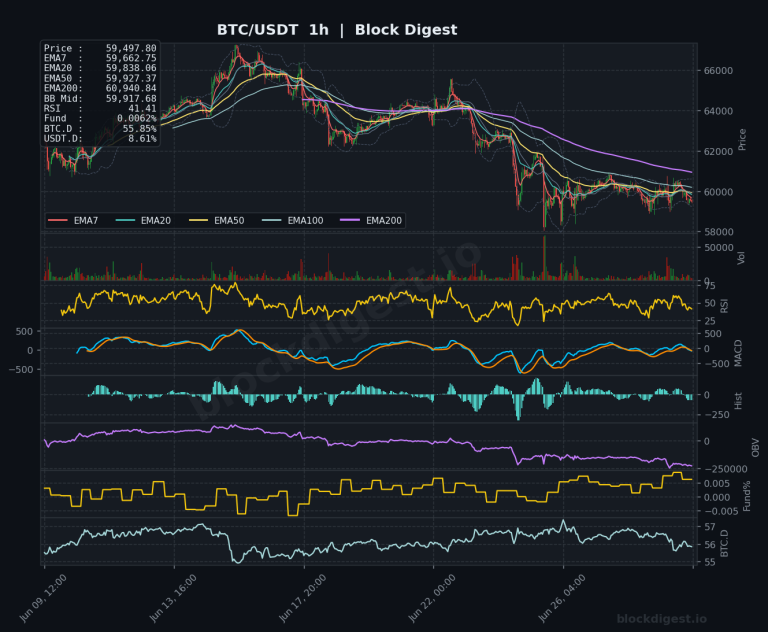The image size is (768, 632).
Task: Click the EMA20 59,838.06 value
Action: (131, 68)
